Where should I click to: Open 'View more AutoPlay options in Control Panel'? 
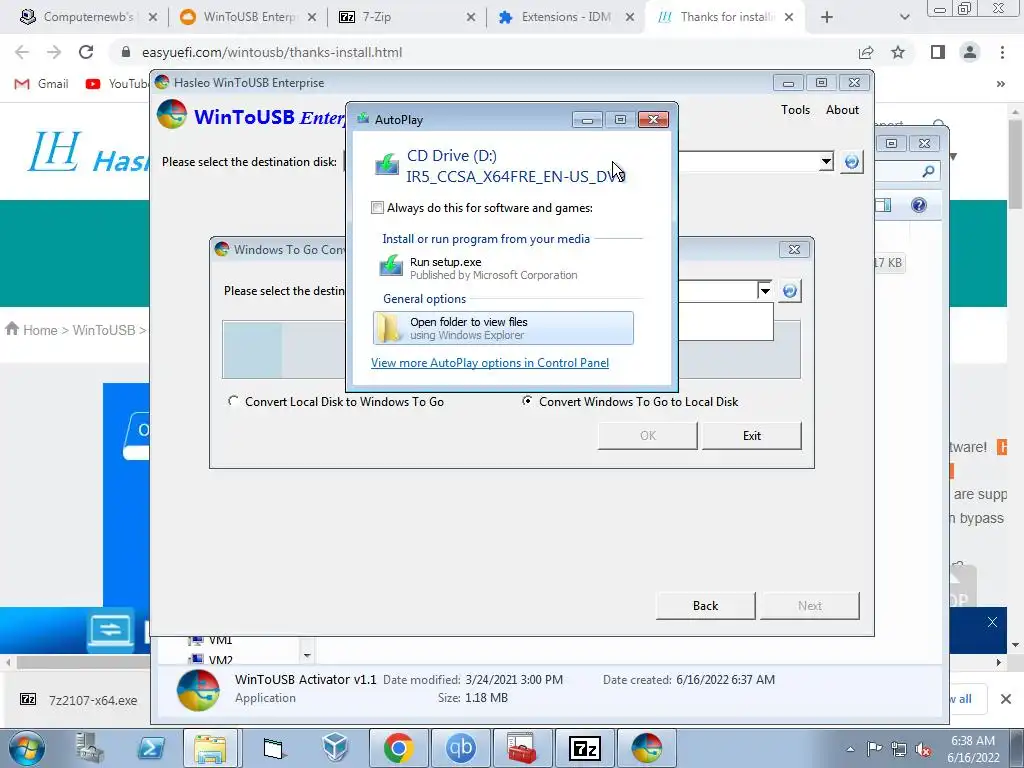tap(490, 363)
